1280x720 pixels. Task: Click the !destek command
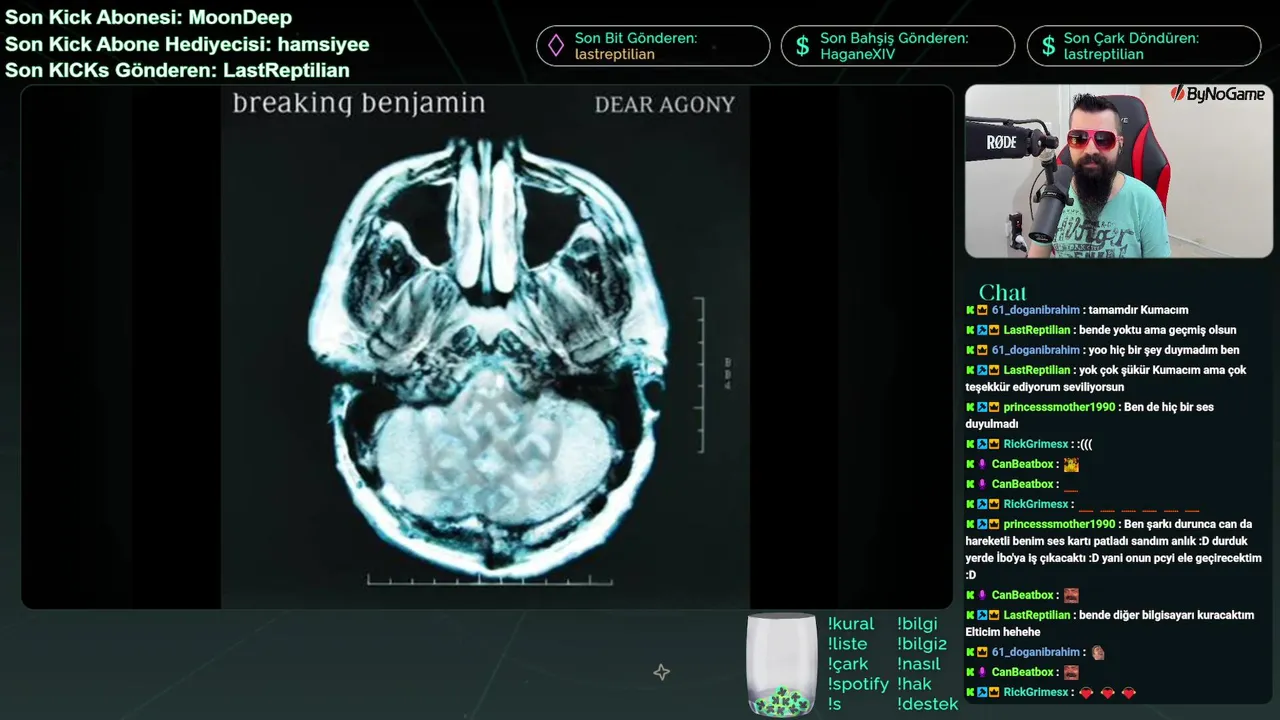(928, 704)
